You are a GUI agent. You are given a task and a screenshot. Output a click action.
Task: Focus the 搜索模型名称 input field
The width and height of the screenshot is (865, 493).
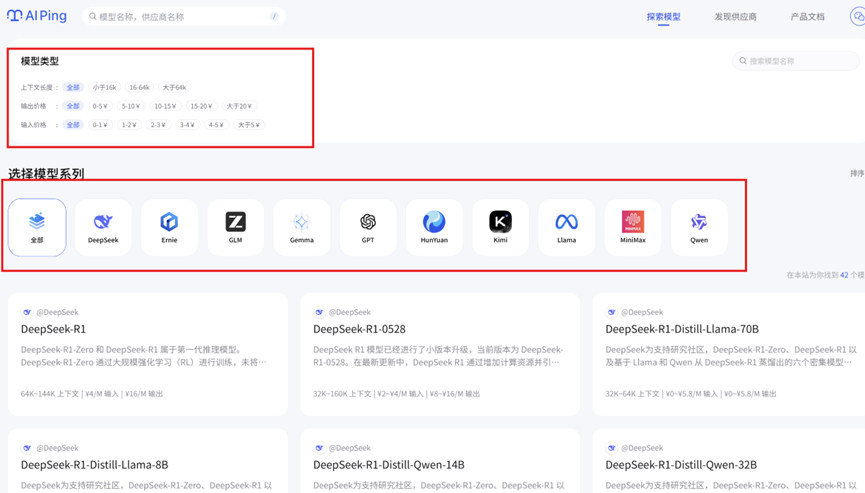(x=795, y=61)
